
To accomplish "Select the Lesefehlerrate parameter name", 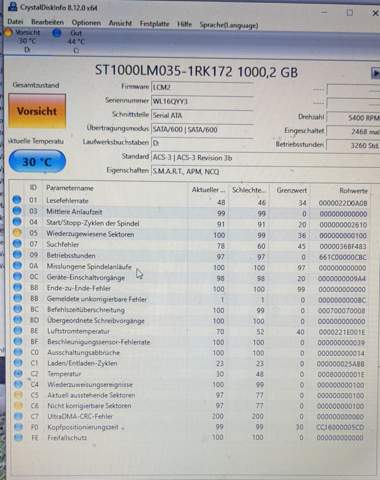I will coord(67,201).
